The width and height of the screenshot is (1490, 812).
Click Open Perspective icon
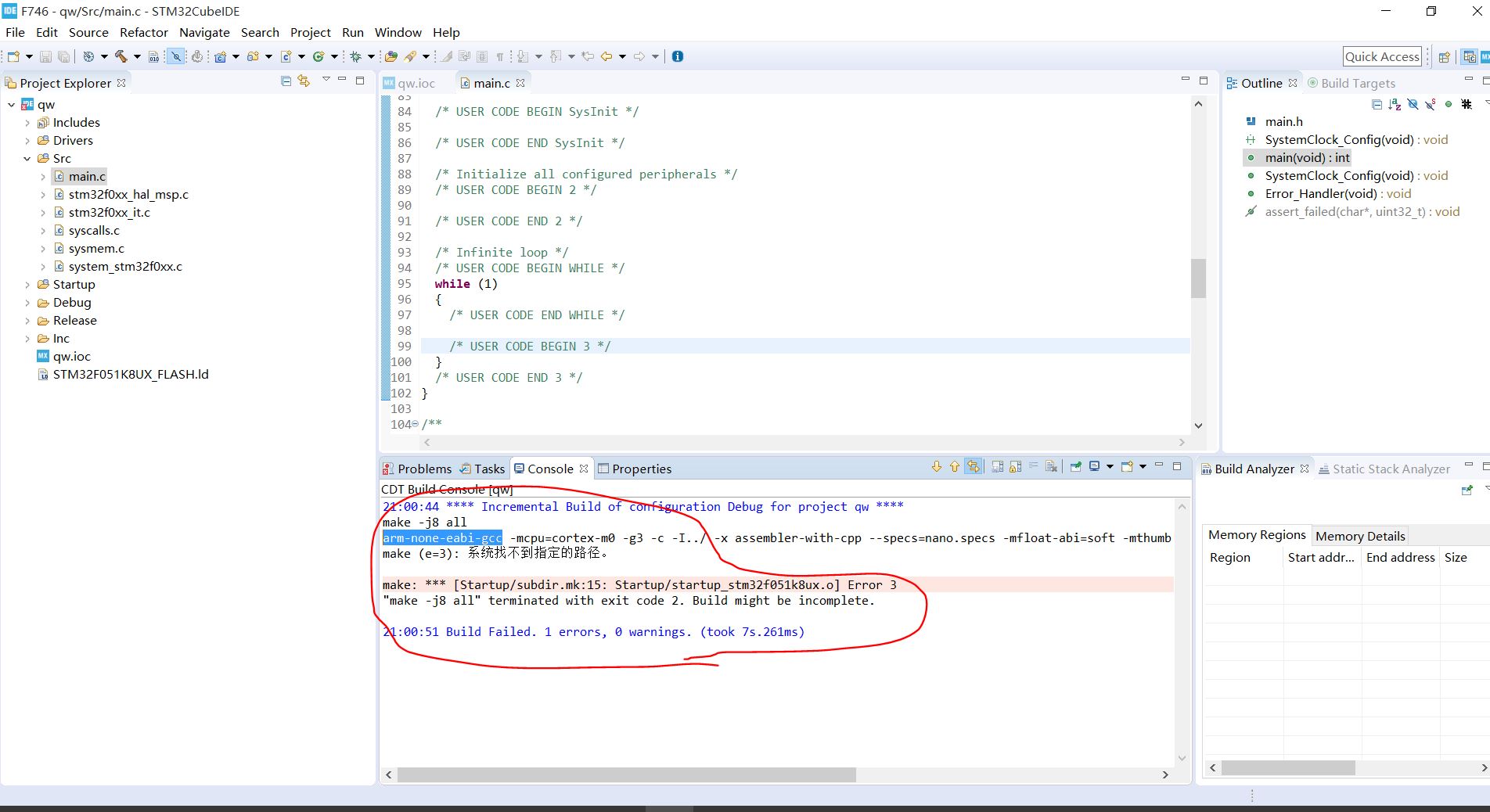1445,56
